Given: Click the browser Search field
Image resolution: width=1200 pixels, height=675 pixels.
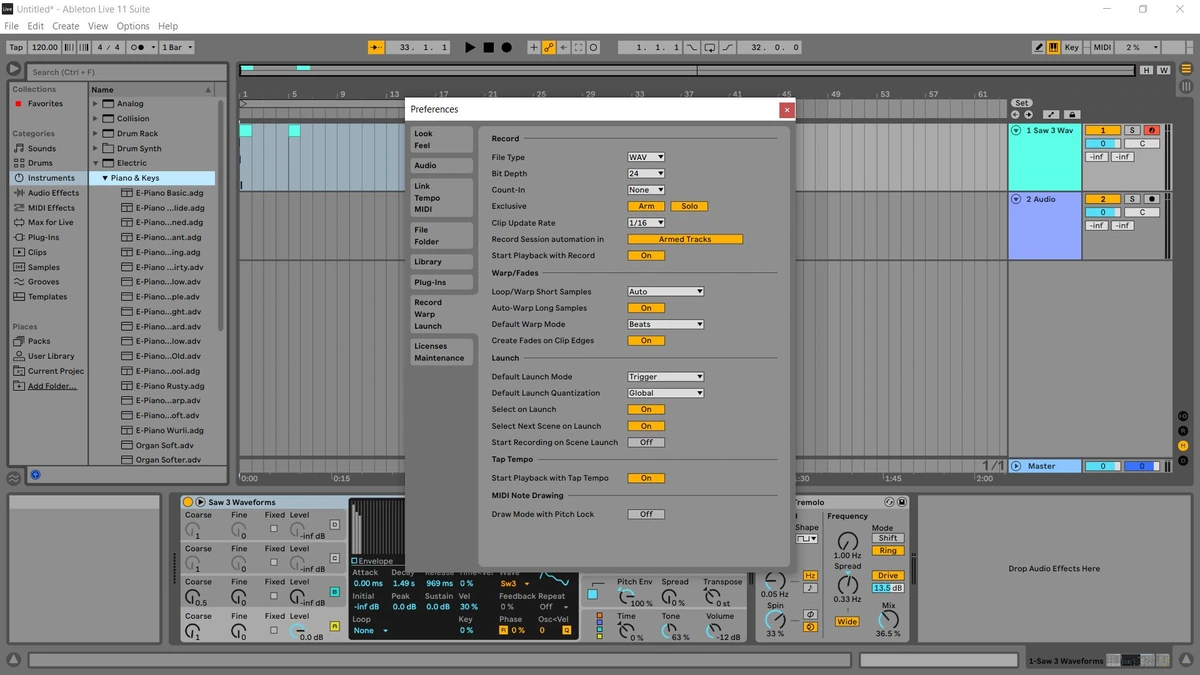Looking at the screenshot, I should point(128,72).
